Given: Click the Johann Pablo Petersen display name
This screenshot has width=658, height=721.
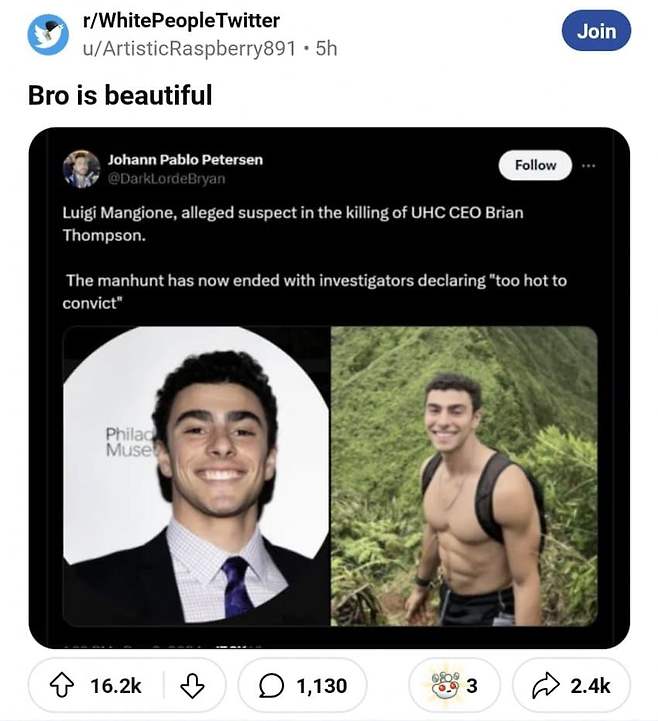Looking at the screenshot, I should (x=186, y=160).
